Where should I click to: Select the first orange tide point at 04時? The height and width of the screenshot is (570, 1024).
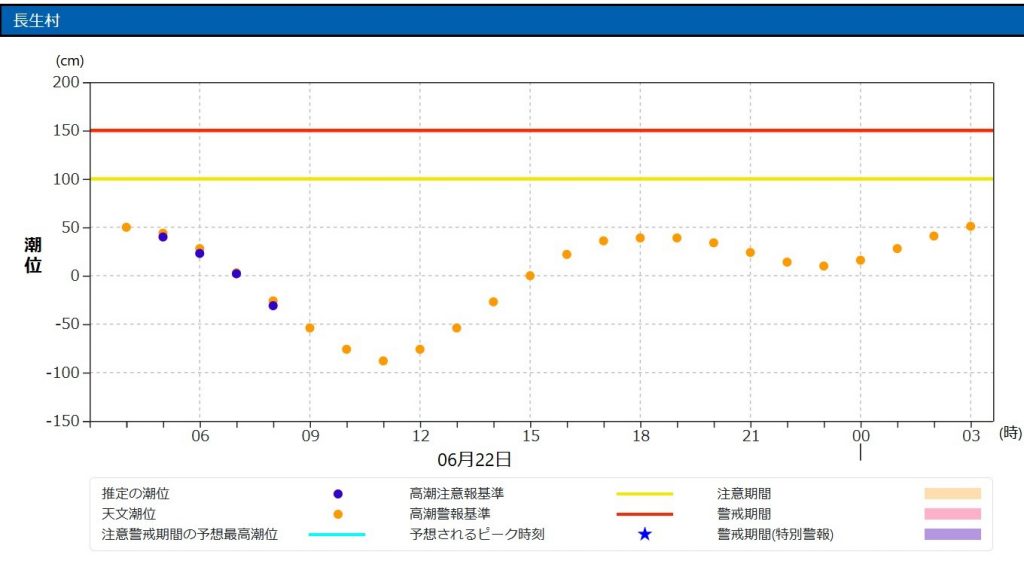(126, 227)
